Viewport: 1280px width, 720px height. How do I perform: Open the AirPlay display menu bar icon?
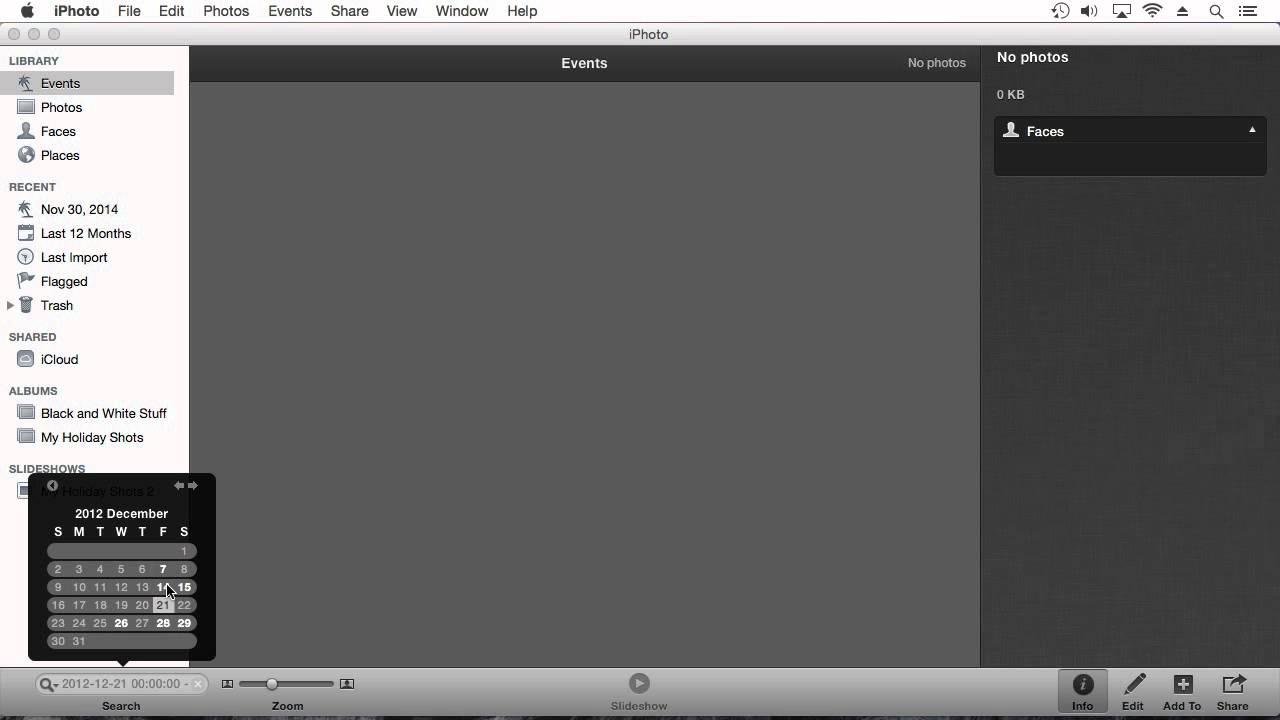point(1121,11)
